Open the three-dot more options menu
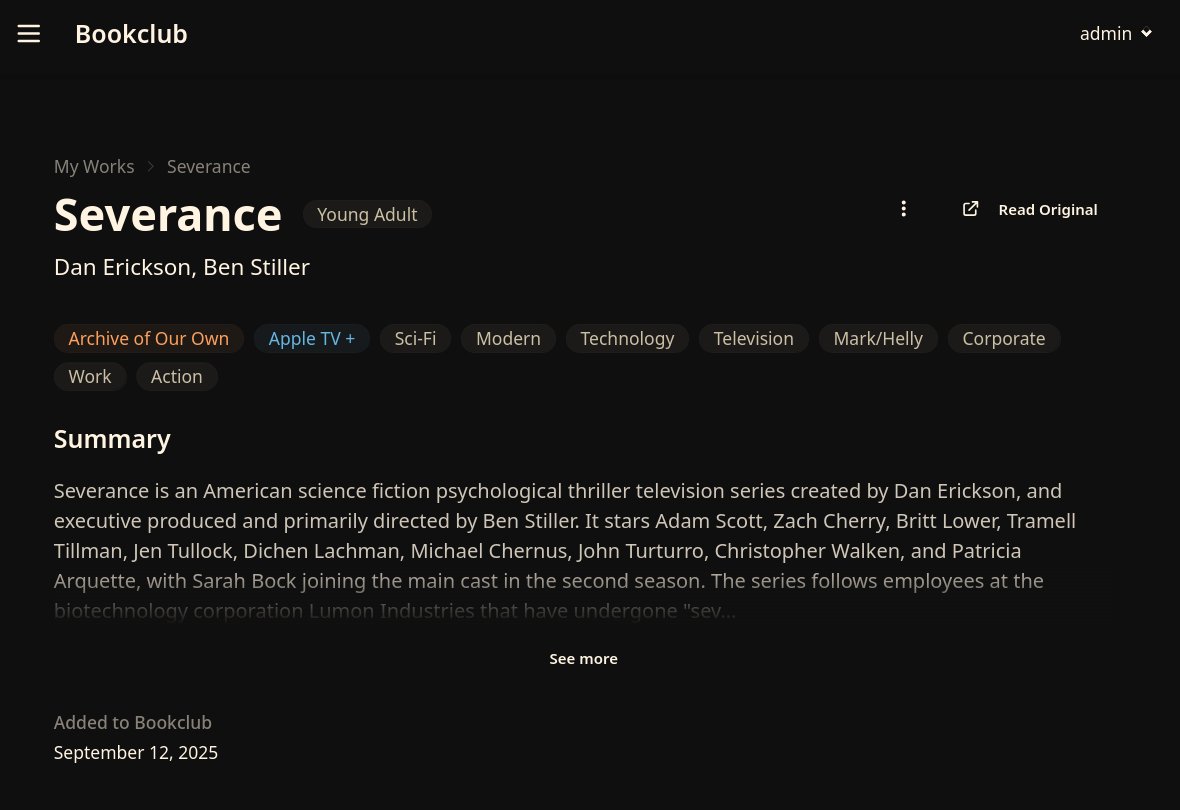Viewport: 1180px width, 810px height. [x=904, y=209]
